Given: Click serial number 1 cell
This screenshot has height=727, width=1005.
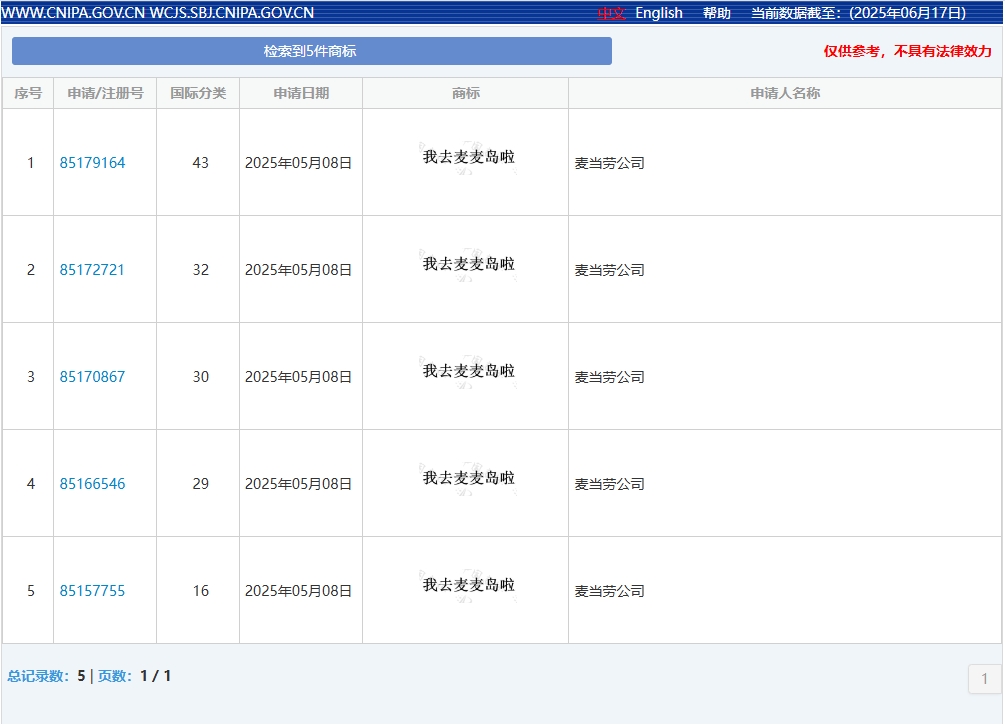Looking at the screenshot, I should click(x=30, y=163).
